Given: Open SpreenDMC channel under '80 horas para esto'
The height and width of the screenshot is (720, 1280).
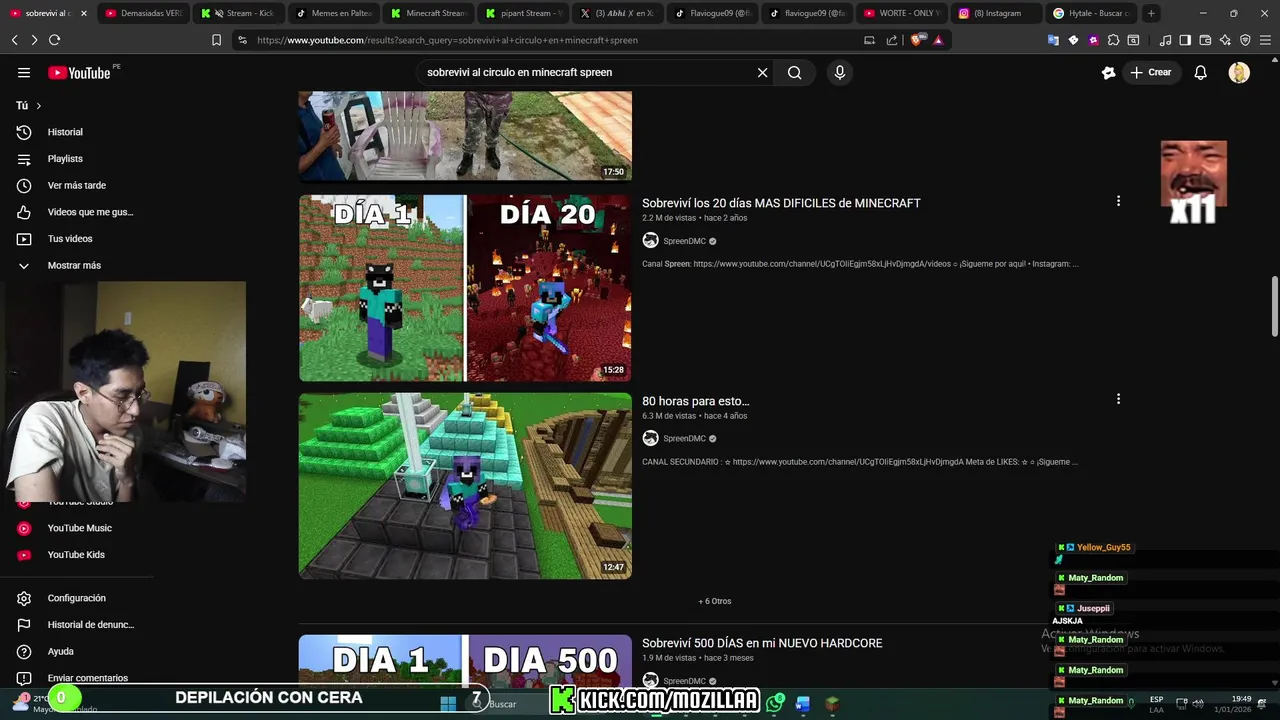Looking at the screenshot, I should tap(684, 438).
